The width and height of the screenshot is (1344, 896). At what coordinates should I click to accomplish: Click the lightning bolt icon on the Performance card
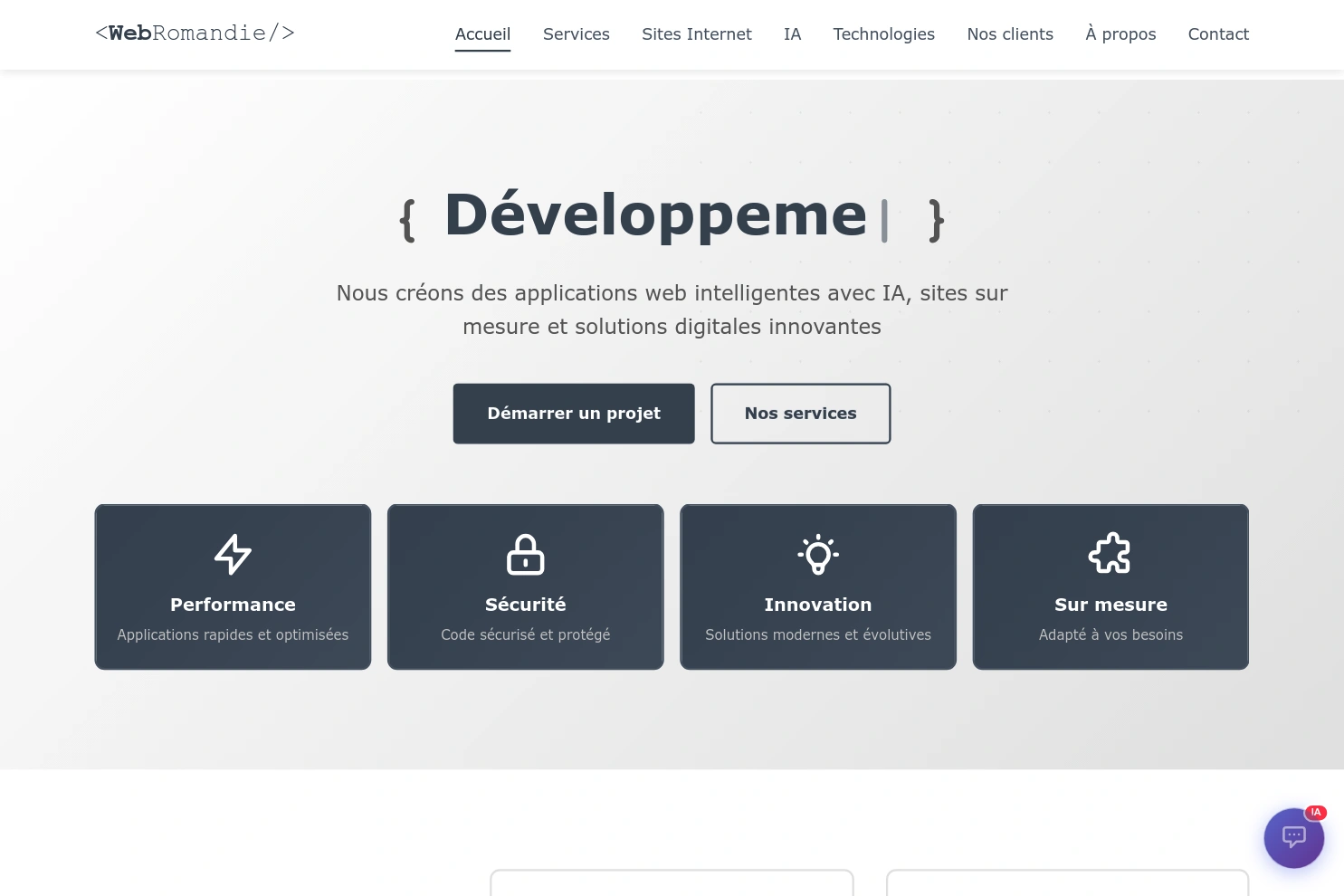(233, 554)
